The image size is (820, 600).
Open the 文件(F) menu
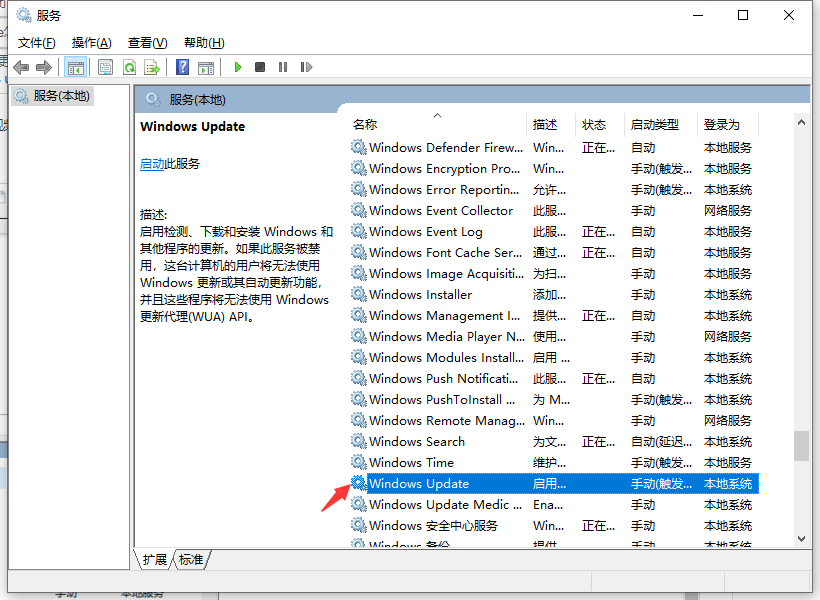pos(37,42)
